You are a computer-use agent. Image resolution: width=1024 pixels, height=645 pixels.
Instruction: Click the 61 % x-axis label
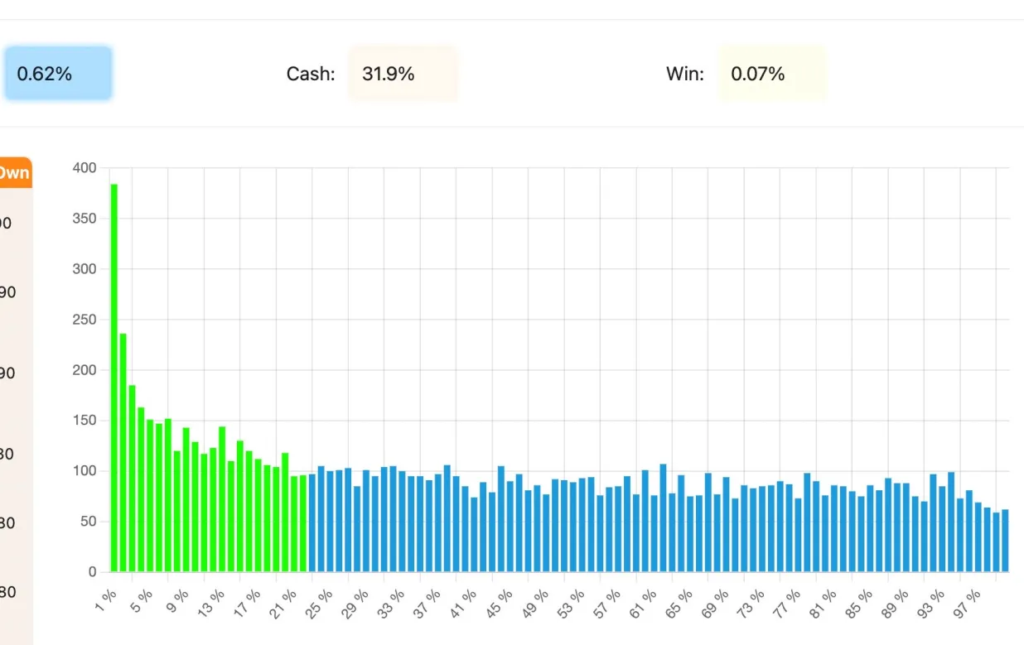(x=644, y=600)
